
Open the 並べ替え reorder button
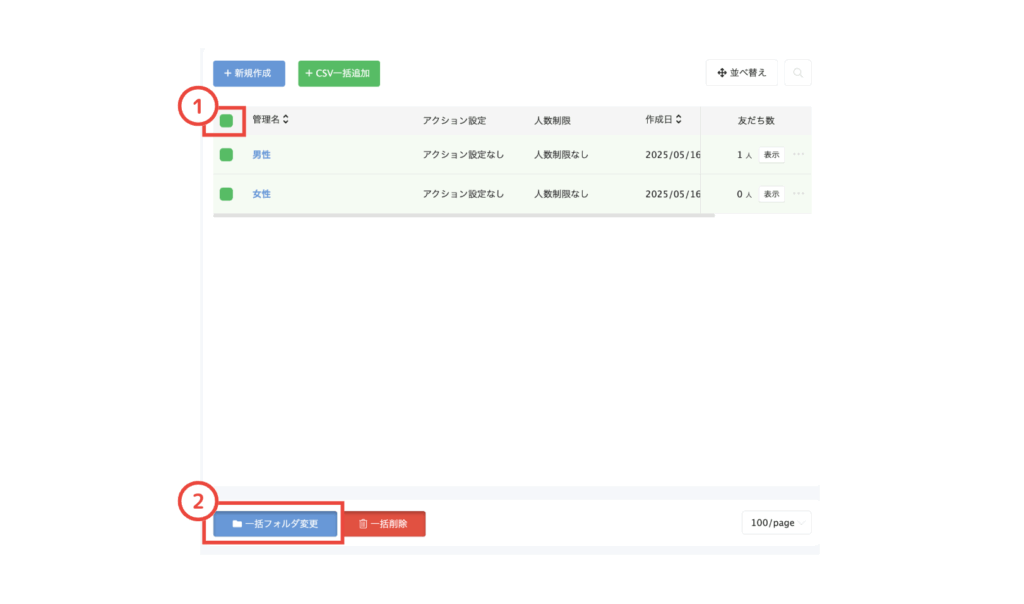(742, 72)
